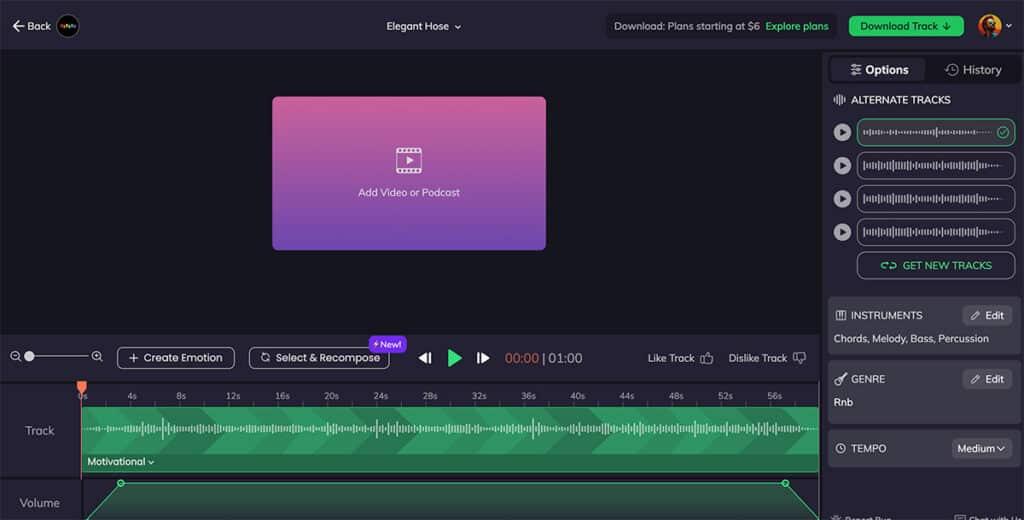The height and width of the screenshot is (520, 1024).
Task: Select the first alternate track with checkmark
Action: point(936,132)
